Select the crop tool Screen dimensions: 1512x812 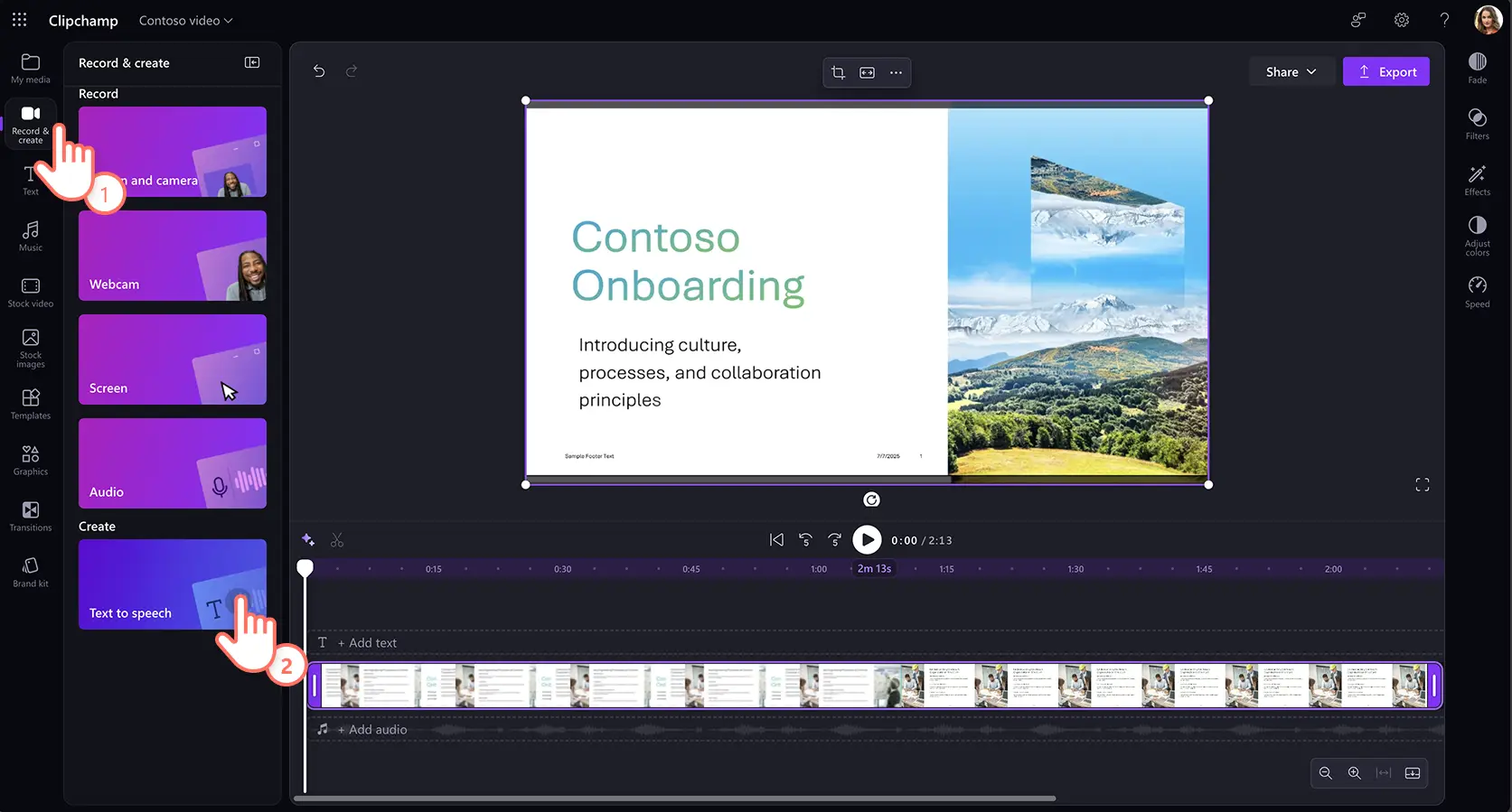pos(838,72)
